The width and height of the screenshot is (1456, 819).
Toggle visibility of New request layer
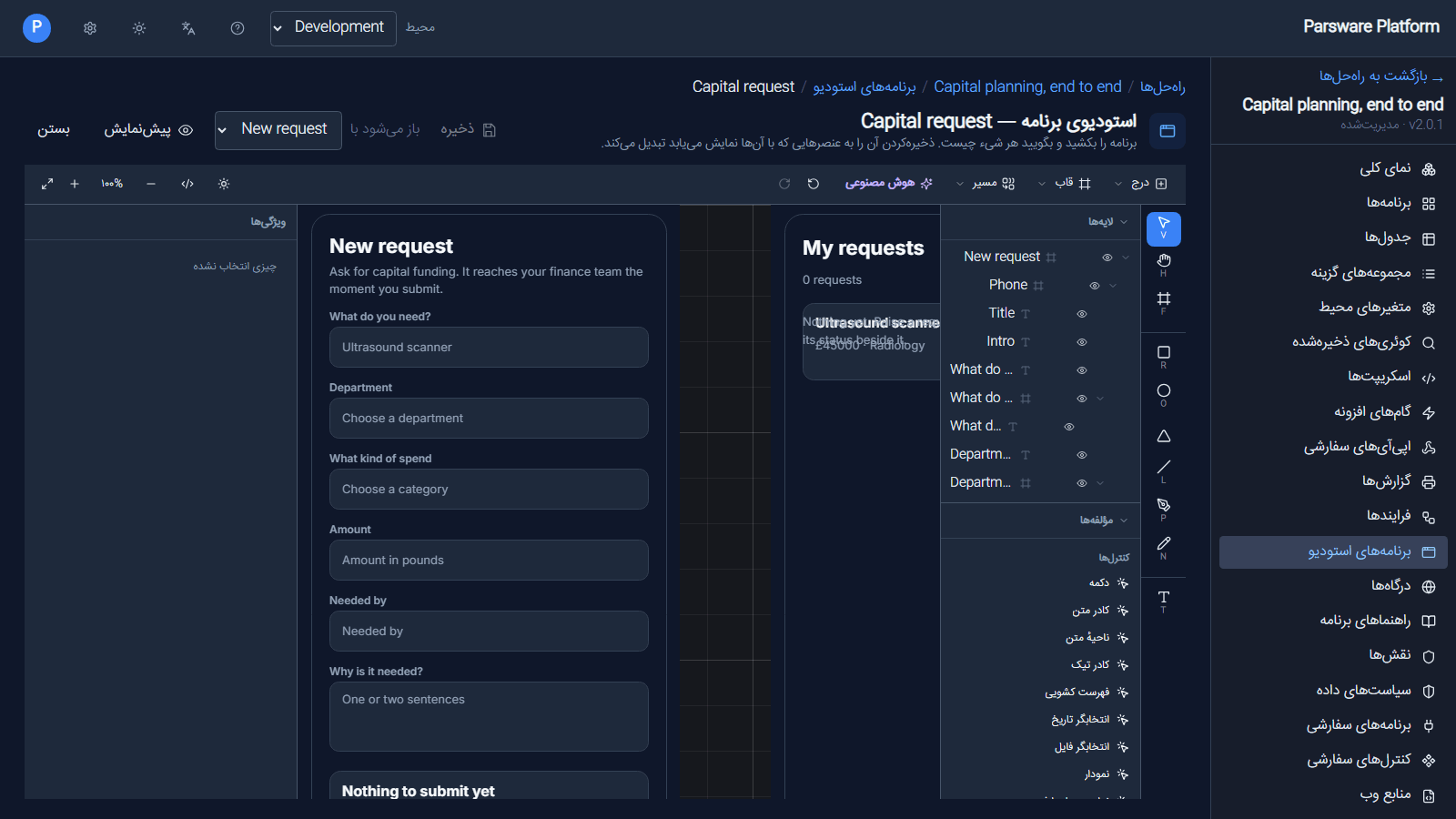[x=1107, y=258]
